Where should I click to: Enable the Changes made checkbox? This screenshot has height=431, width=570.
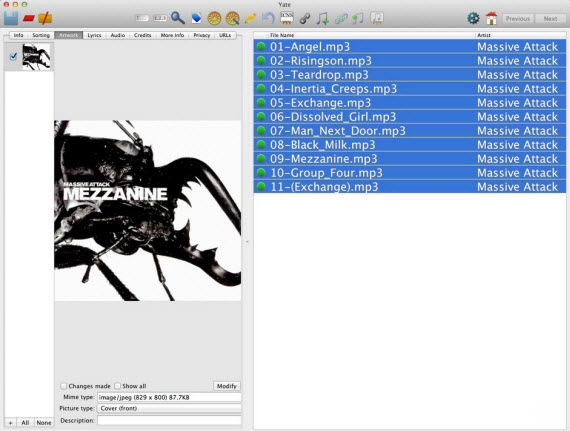click(64, 386)
